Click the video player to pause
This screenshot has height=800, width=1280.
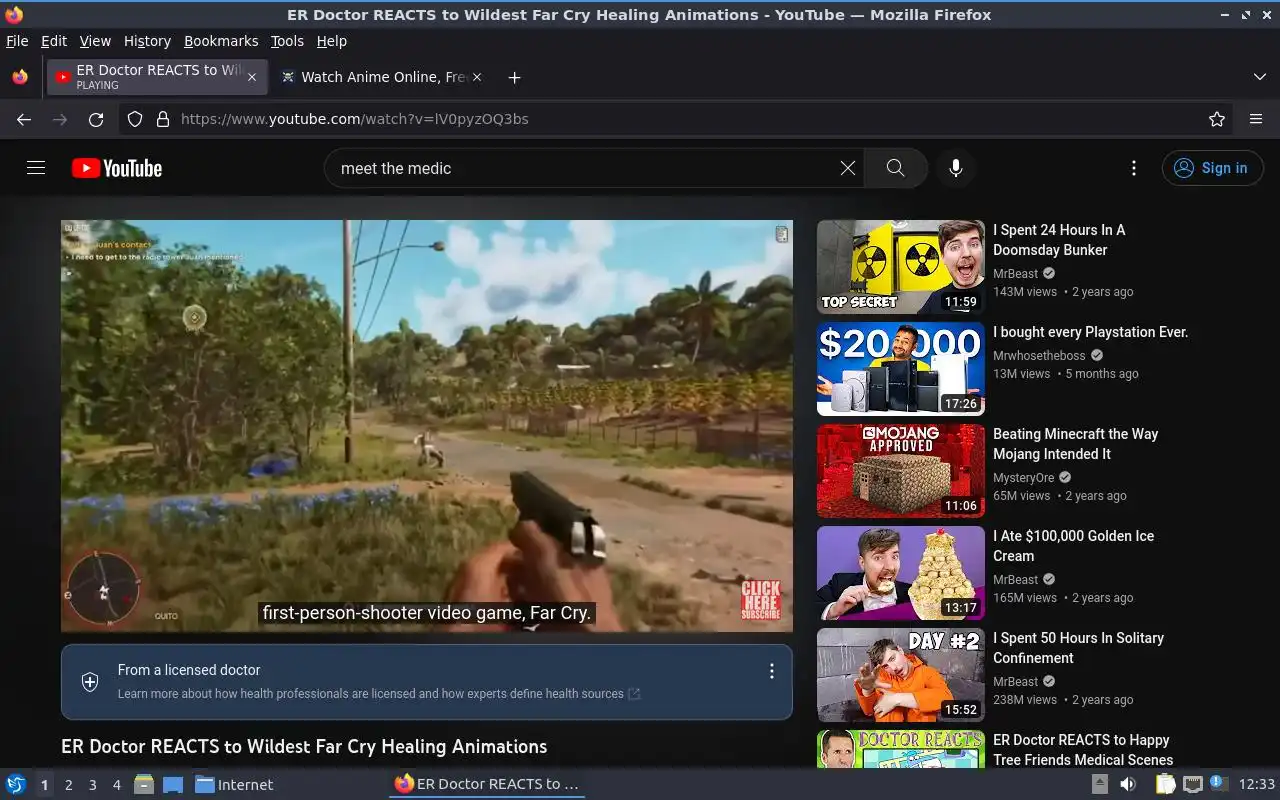[x=427, y=426]
